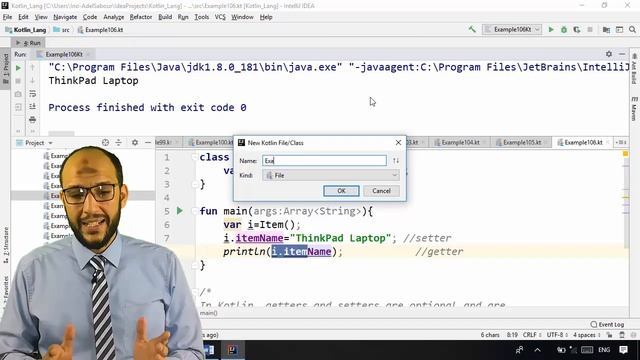Viewport: 640px width, 360px height.
Task: Run with coverage from the main toolbar
Action: click(x=577, y=29)
